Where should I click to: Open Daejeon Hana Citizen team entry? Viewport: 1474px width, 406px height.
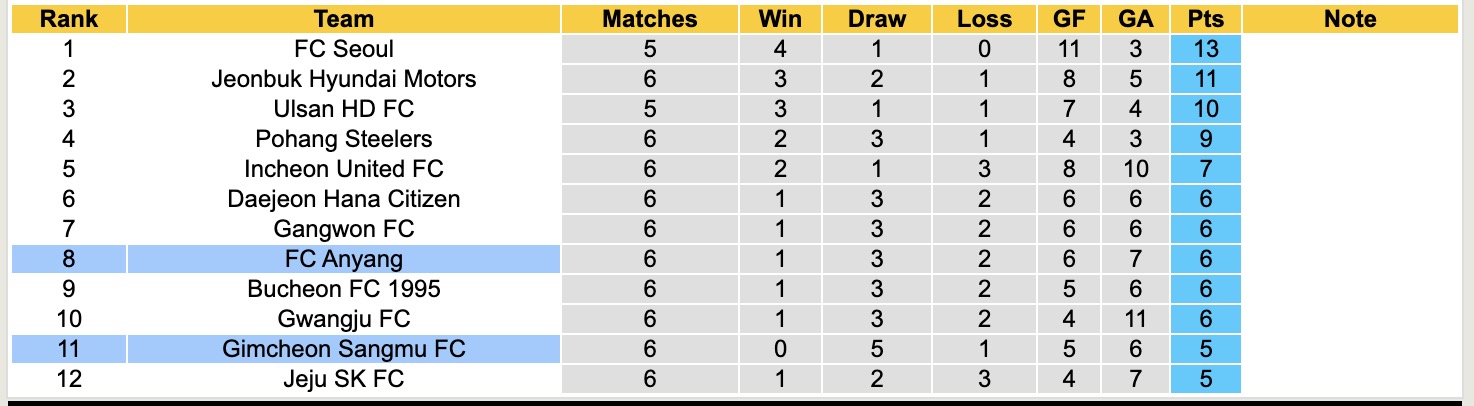point(343,199)
